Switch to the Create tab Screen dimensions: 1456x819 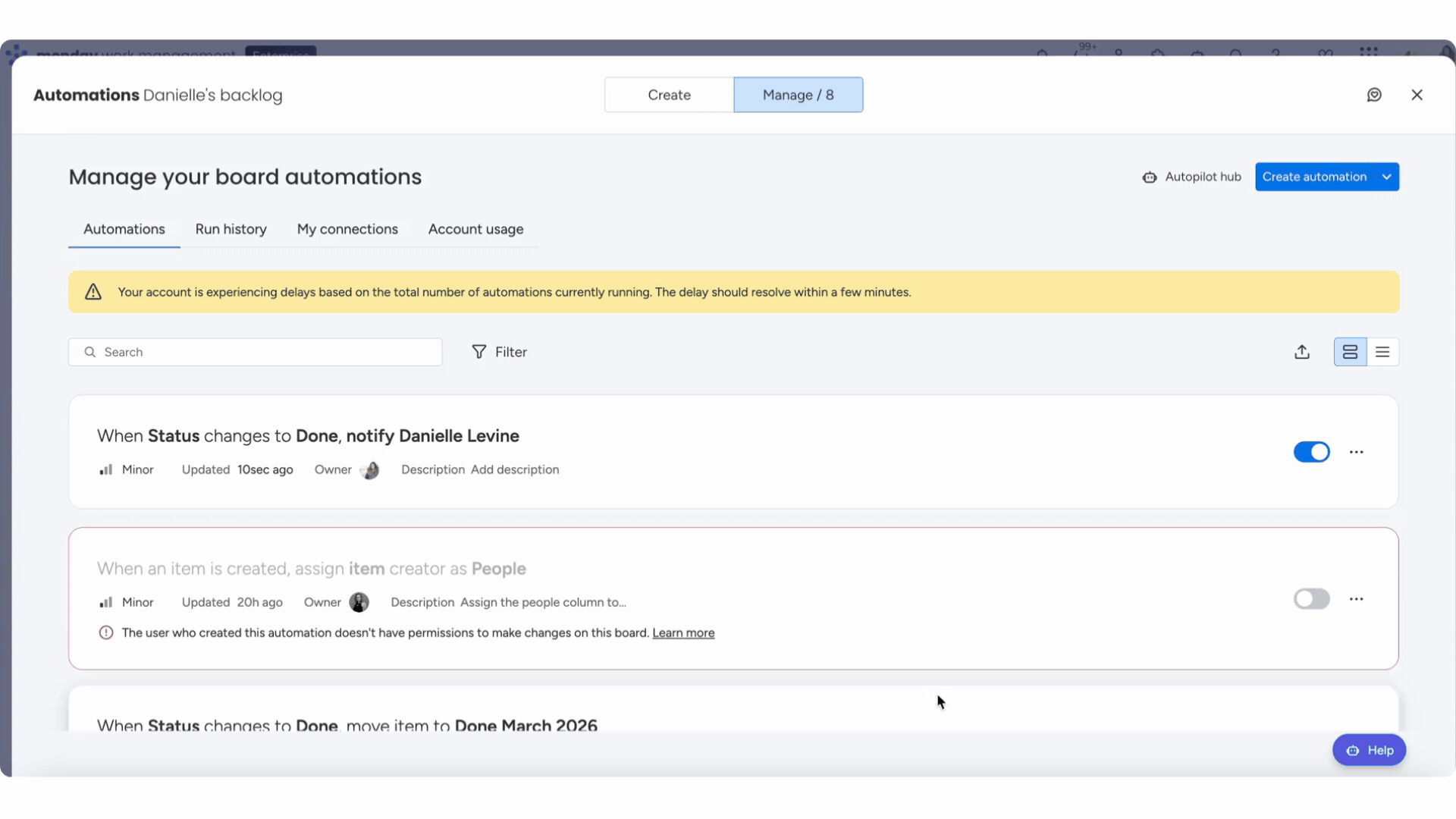[x=669, y=95]
